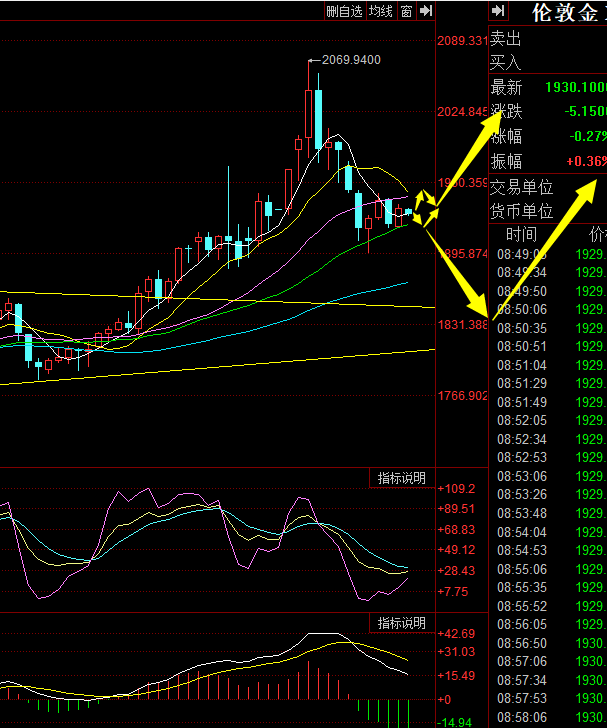Select the 08:55:52 tick row
Image resolution: width=607 pixels, height=728 pixels.
click(x=552, y=606)
